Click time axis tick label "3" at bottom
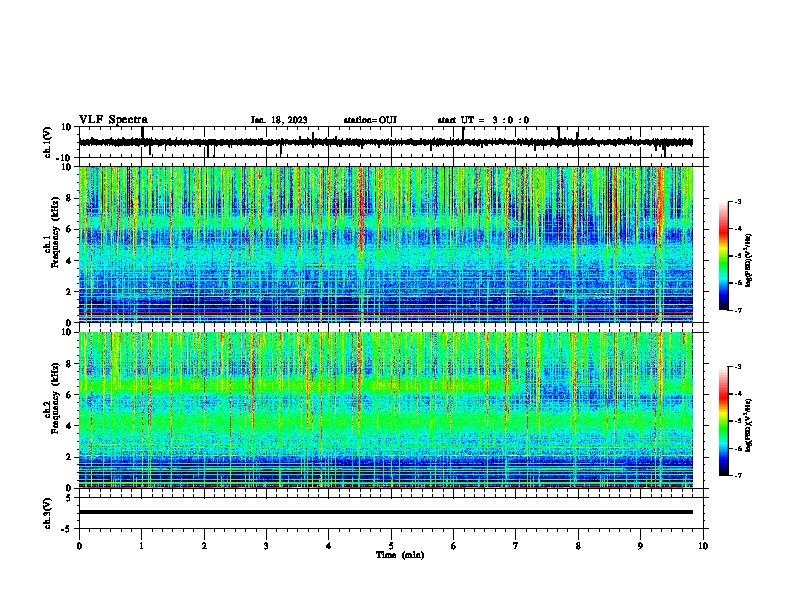The height and width of the screenshot is (612, 792). tap(266, 545)
